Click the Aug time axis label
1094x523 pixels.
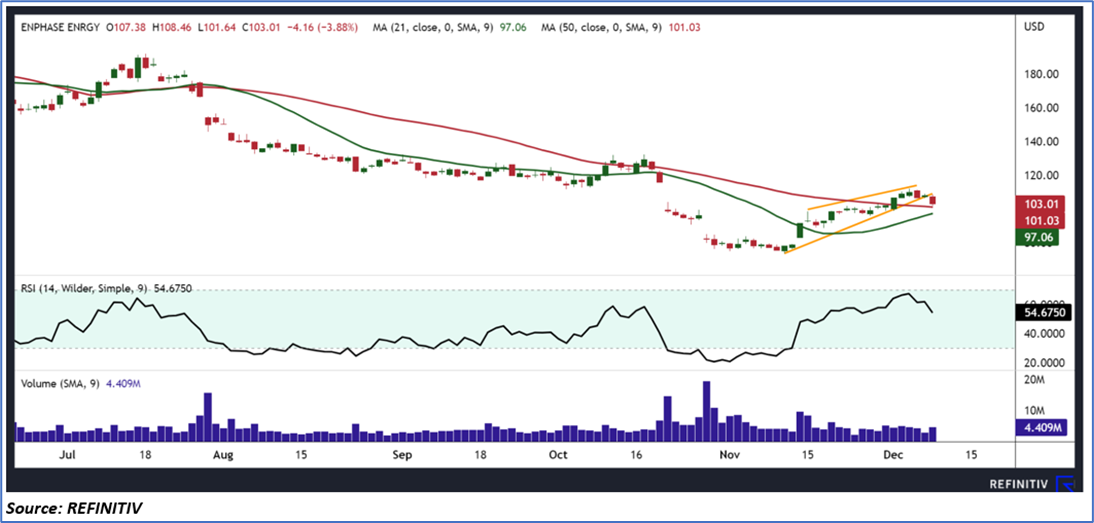pos(223,455)
